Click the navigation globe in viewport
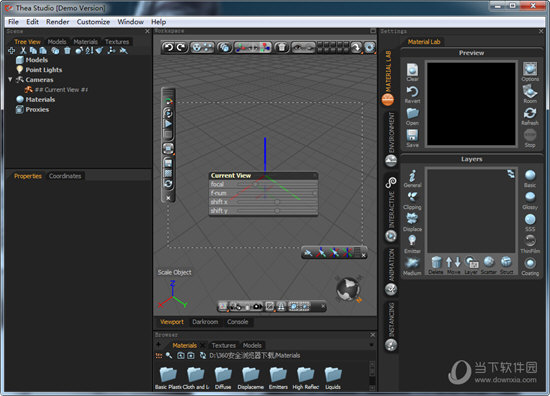This screenshot has height=396, width=550. [348, 289]
